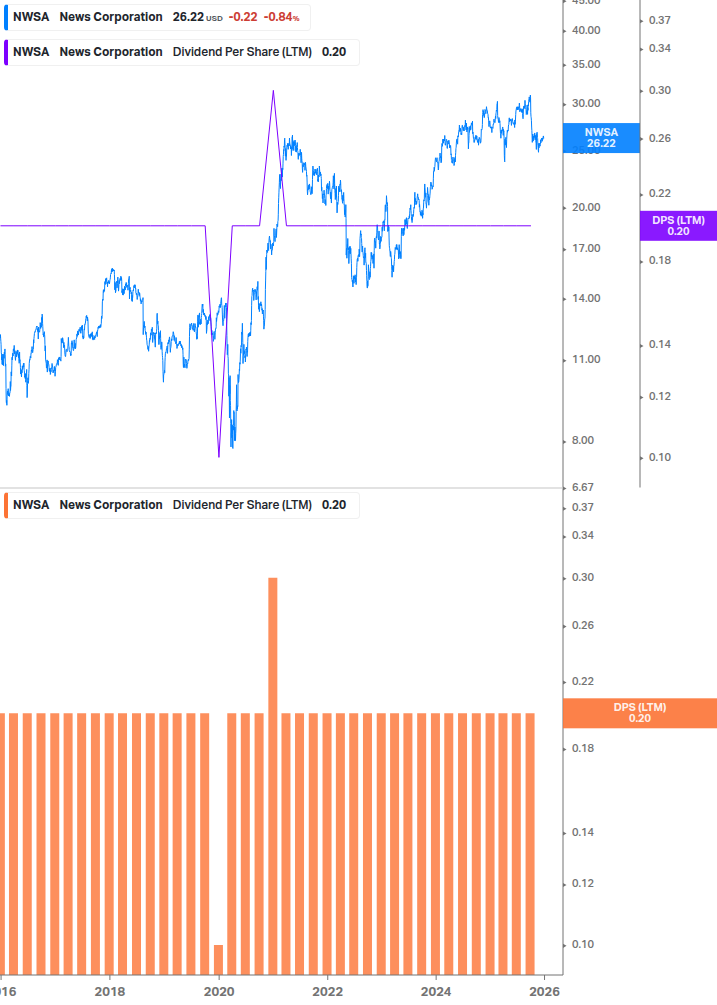Click the tallest orange bar reaching 0.30
The height and width of the screenshot is (1005, 717).
(273, 776)
